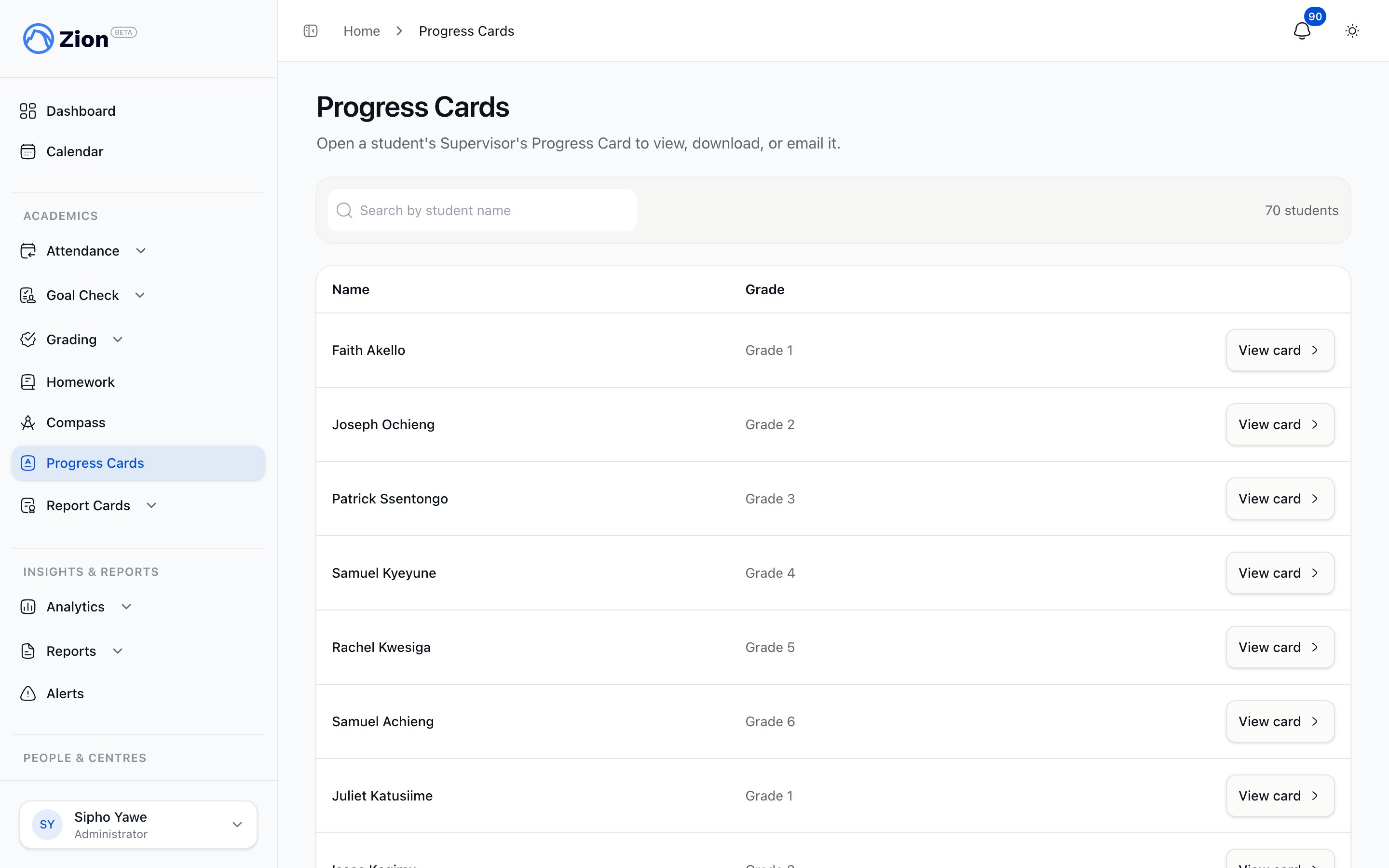Open Calendar from the sidebar
This screenshot has width=1389, height=868.
[x=138, y=151]
